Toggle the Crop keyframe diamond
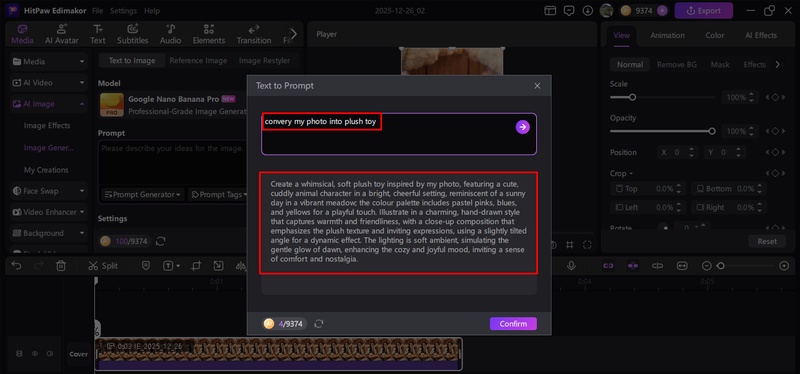This screenshot has width=800, height=374. click(x=775, y=173)
